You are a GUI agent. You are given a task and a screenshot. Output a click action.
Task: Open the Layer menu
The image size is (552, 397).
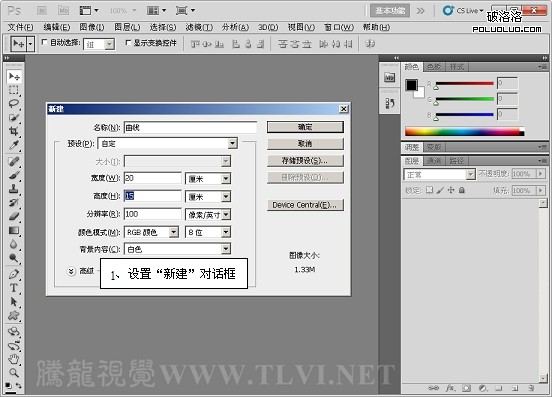tap(127, 27)
